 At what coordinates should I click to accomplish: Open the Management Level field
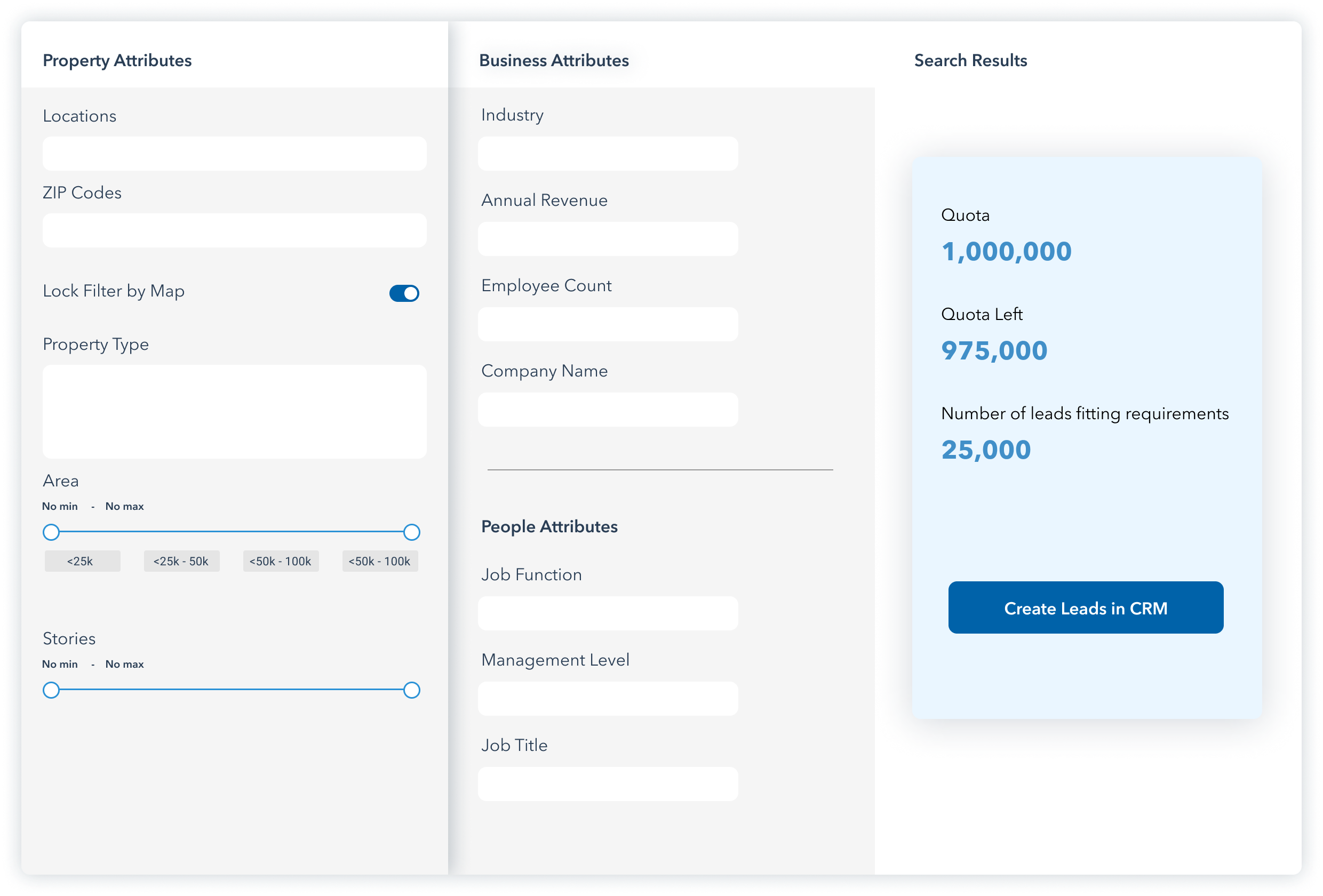pyautogui.click(x=608, y=699)
